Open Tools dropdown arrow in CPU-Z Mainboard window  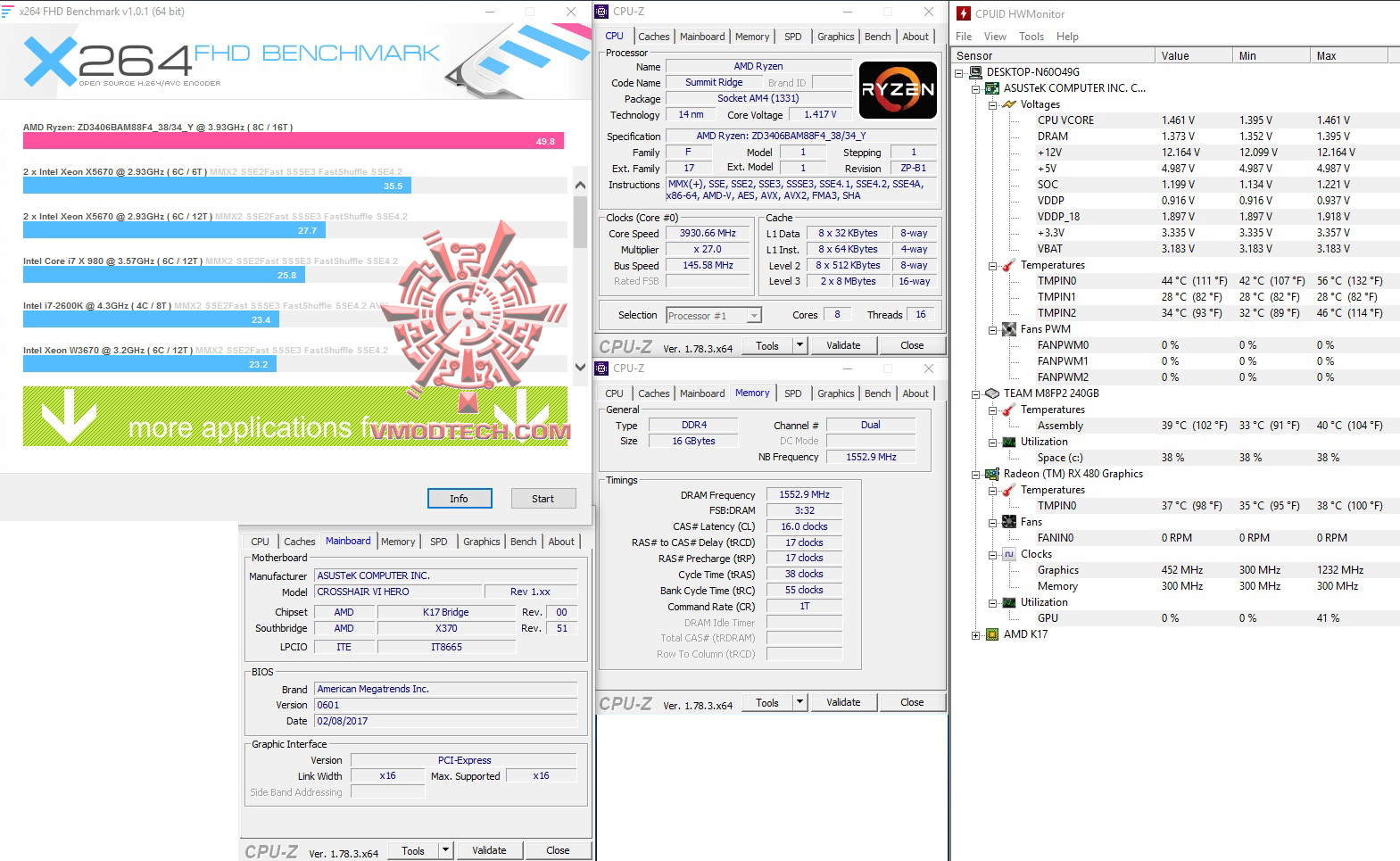pyautogui.click(x=445, y=850)
